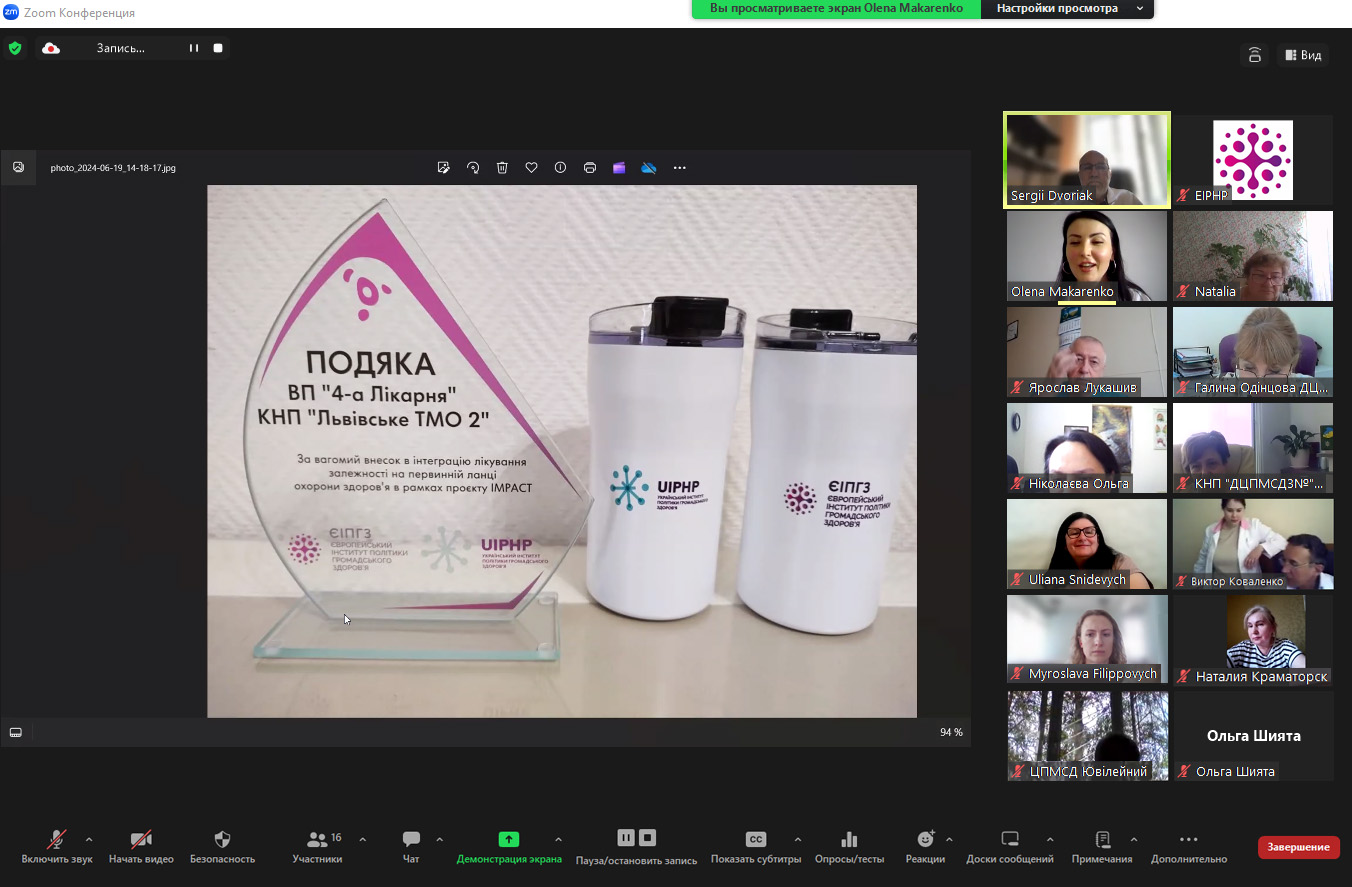Click the filmstrip icon at the viewer's bottom-left
1352x887 pixels.
coord(16,732)
